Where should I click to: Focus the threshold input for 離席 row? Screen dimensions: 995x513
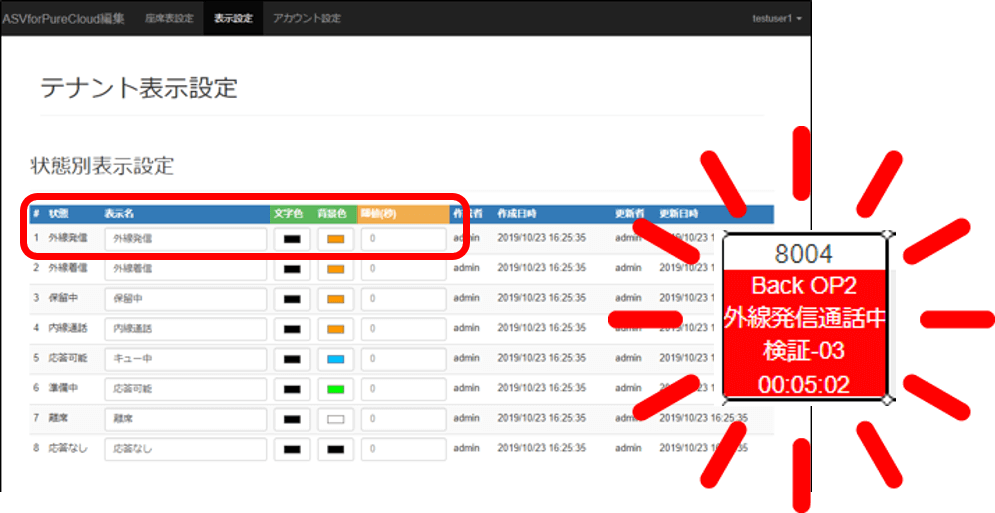point(403,419)
